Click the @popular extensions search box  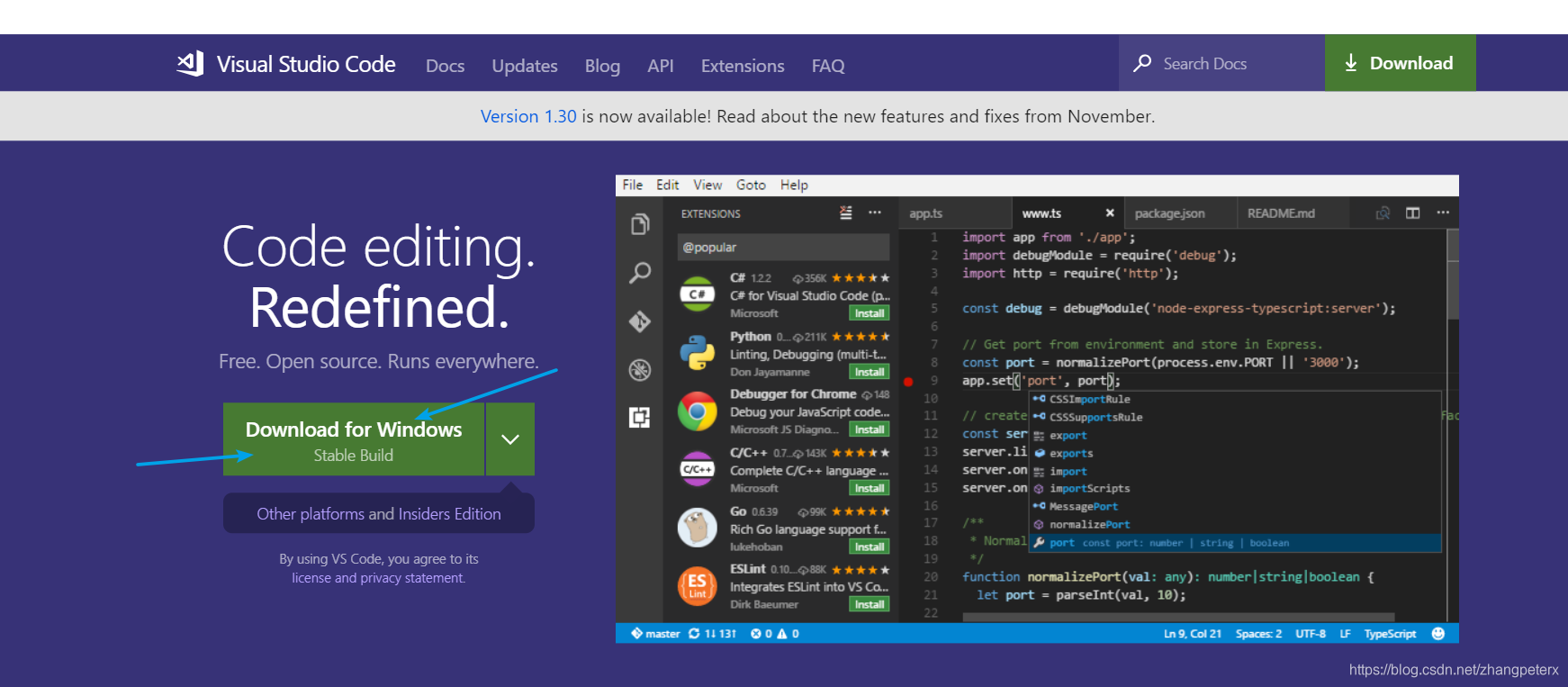point(783,247)
